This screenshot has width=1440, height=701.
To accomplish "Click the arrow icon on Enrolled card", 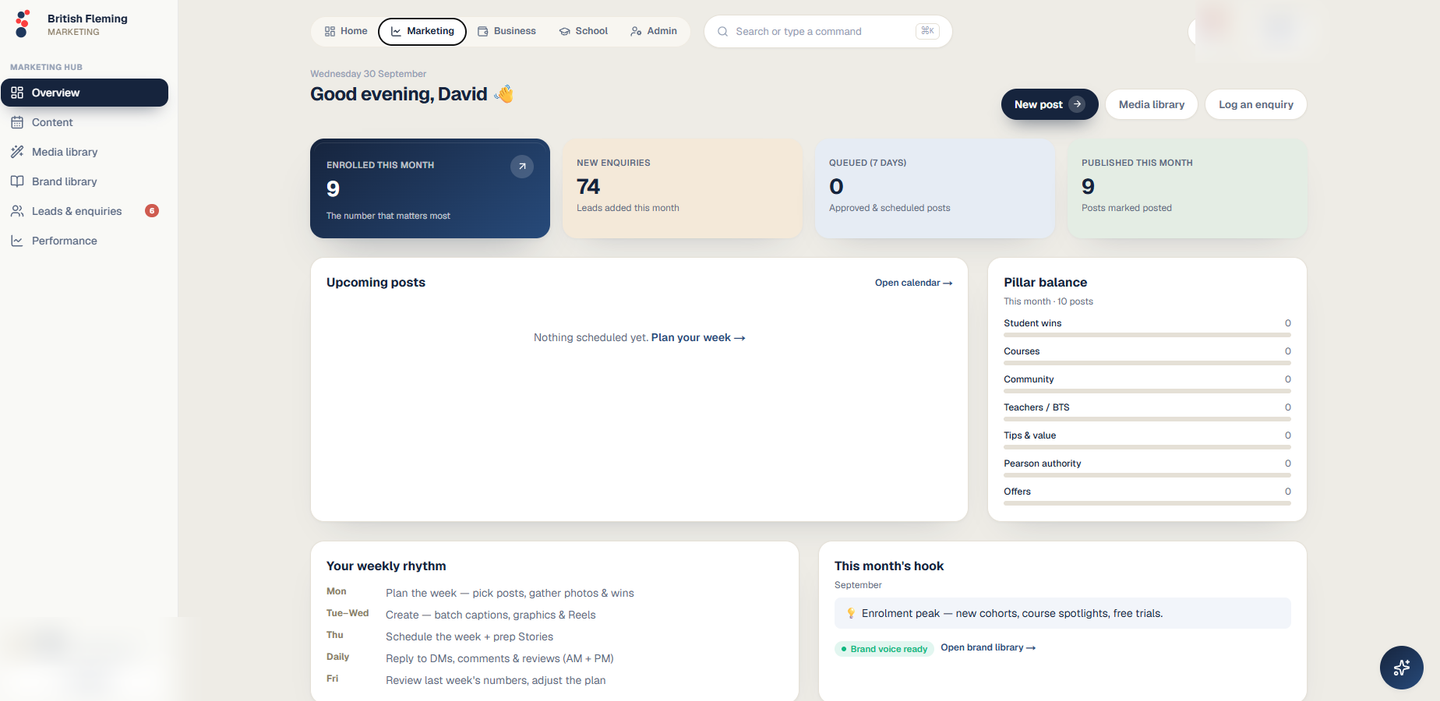I will [522, 167].
